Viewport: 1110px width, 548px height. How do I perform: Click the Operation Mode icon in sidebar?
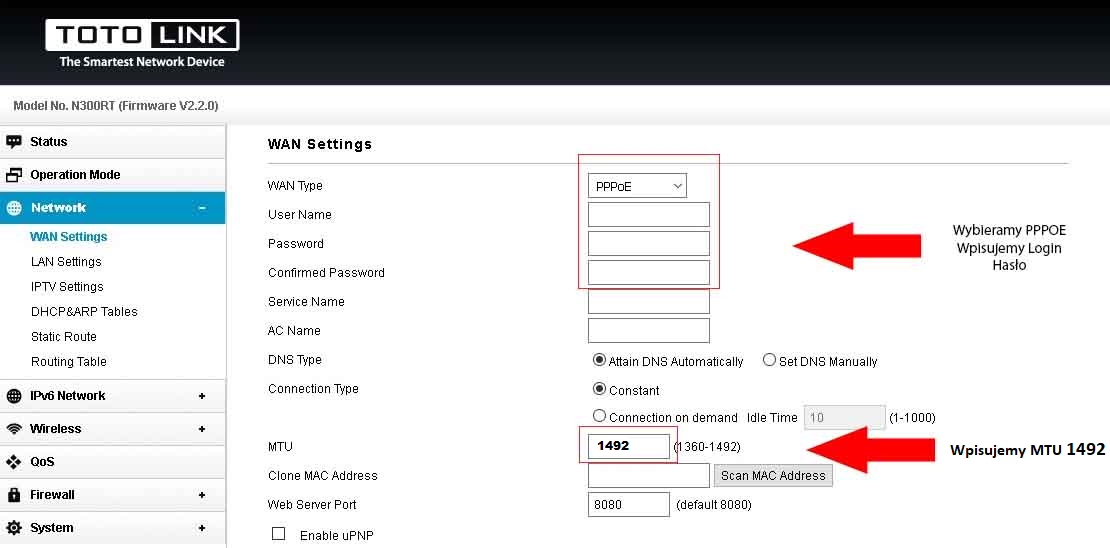14,175
